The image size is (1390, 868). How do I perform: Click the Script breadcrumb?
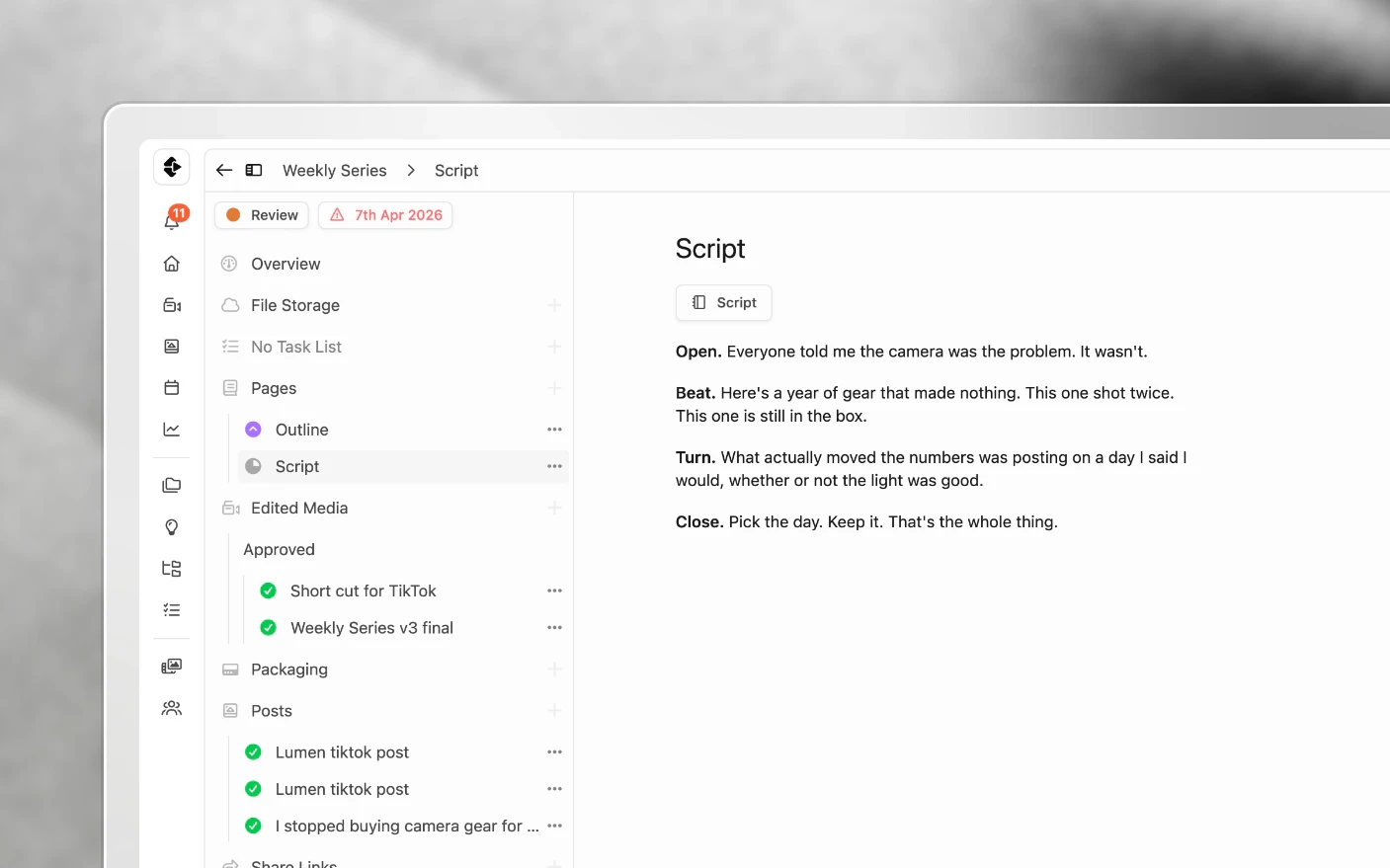(456, 171)
